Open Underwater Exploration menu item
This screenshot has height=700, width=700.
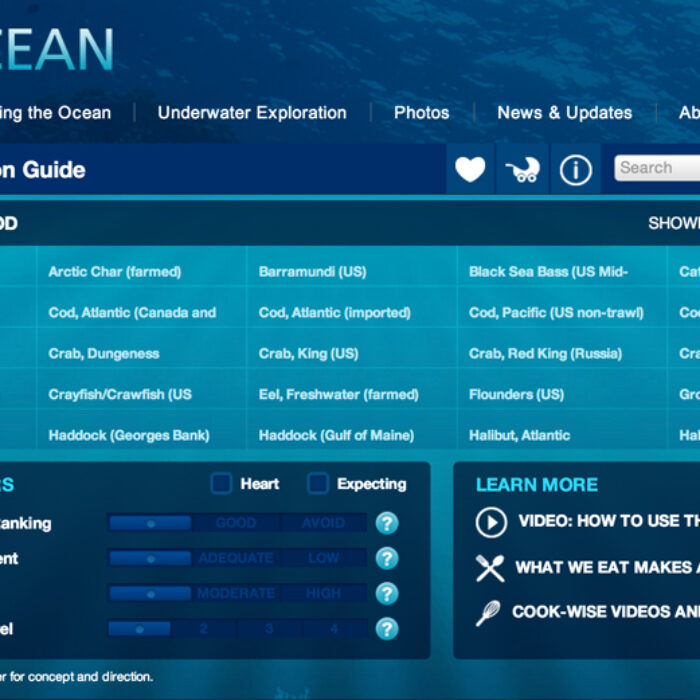pos(252,112)
